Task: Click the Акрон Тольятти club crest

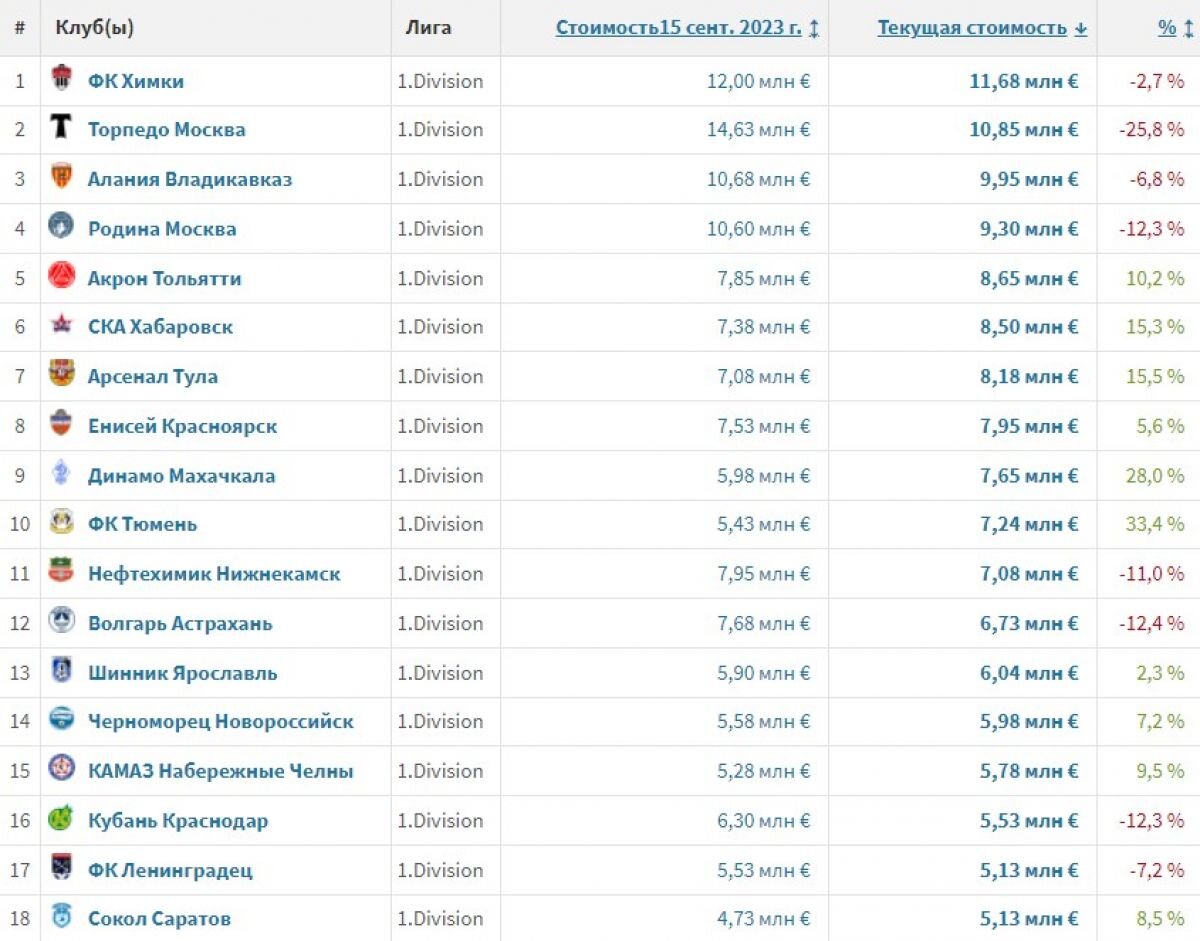Action: click(61, 276)
